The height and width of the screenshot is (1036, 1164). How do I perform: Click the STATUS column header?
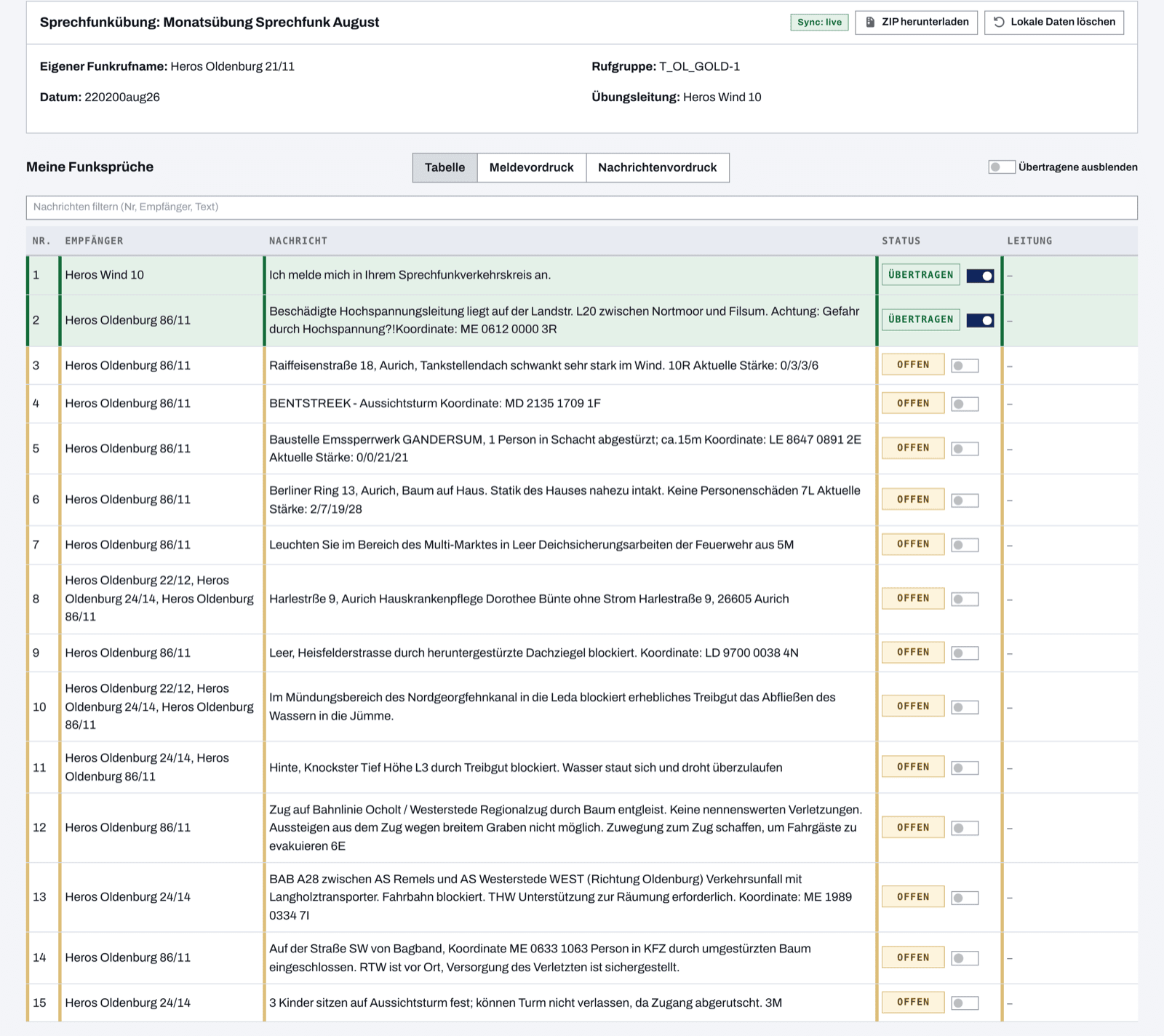pos(901,241)
